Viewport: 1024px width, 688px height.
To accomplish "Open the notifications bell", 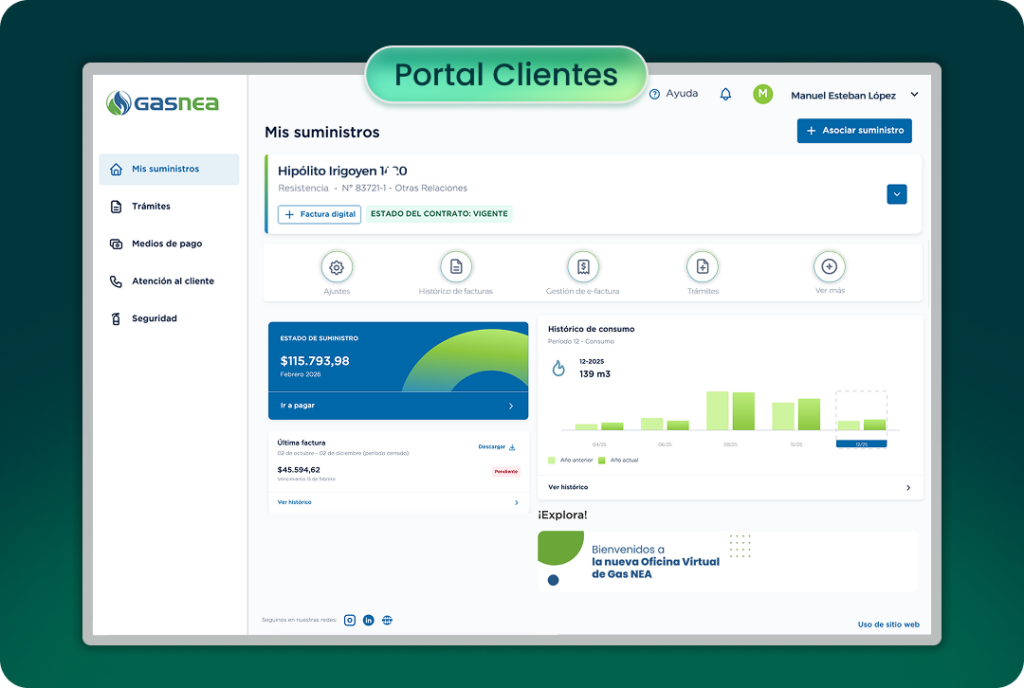I will (726, 94).
